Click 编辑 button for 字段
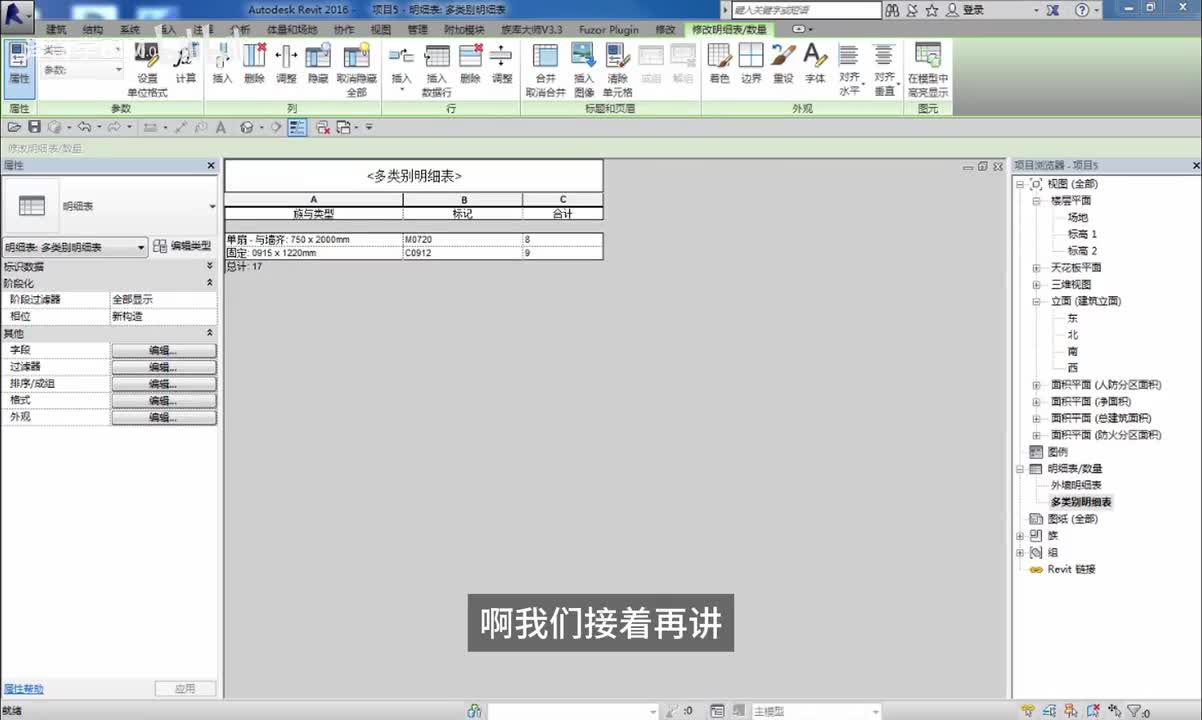The height and width of the screenshot is (720, 1202). pyautogui.click(x=163, y=351)
